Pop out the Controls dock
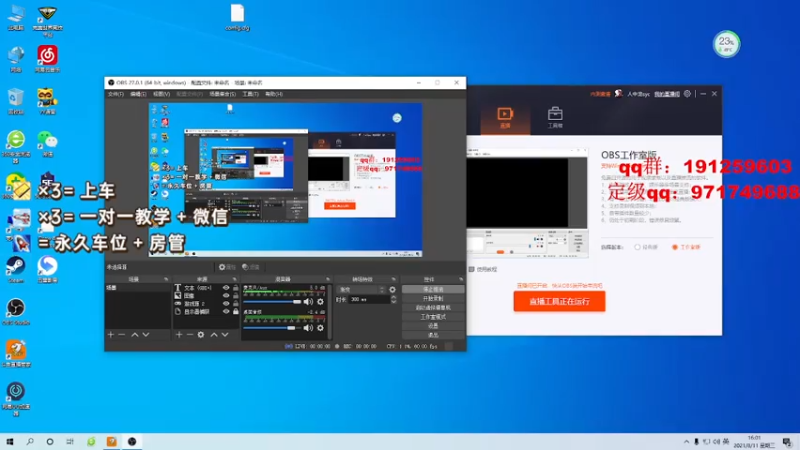Viewport: 800px width, 450px height. click(461, 279)
